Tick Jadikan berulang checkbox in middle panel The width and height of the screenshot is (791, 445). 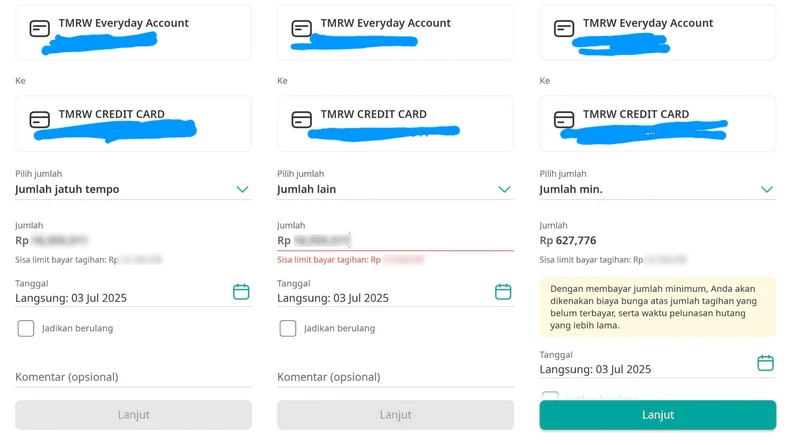(x=288, y=328)
